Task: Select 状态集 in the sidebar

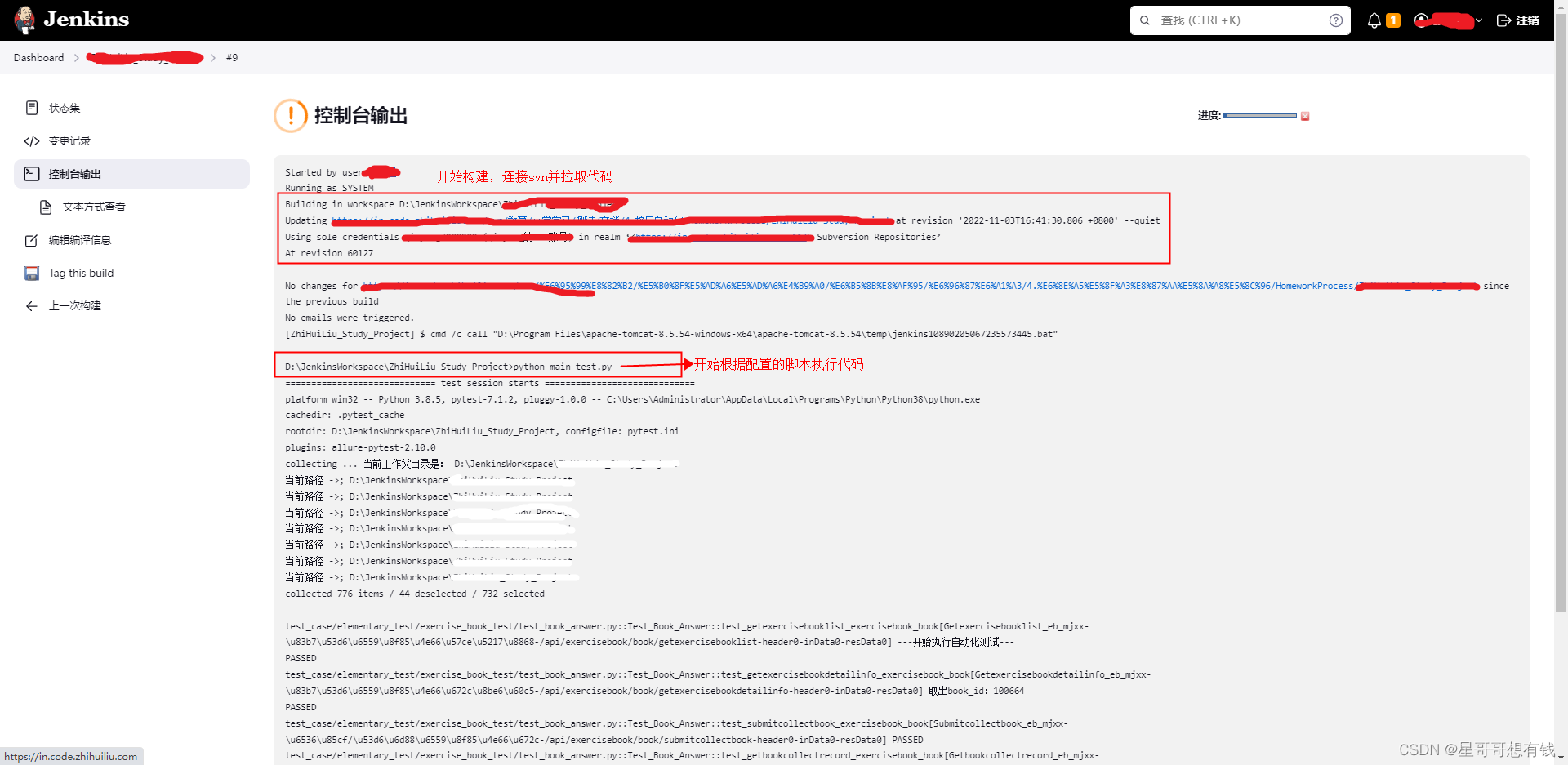Action: [x=64, y=107]
